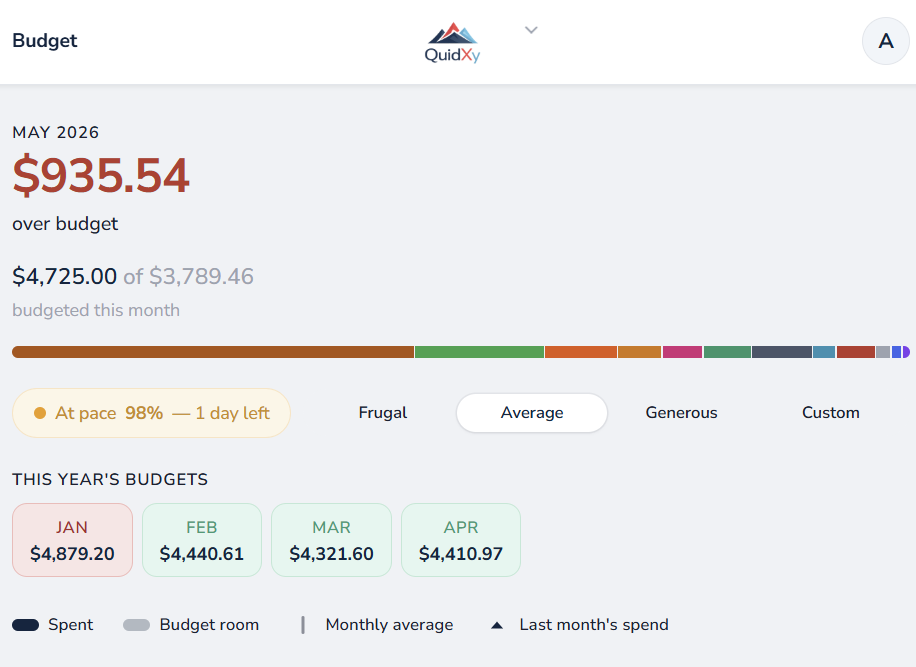Screen dimensions: 916x667
Task: Open the APR $4,410.97 budget card
Action: 461,540
